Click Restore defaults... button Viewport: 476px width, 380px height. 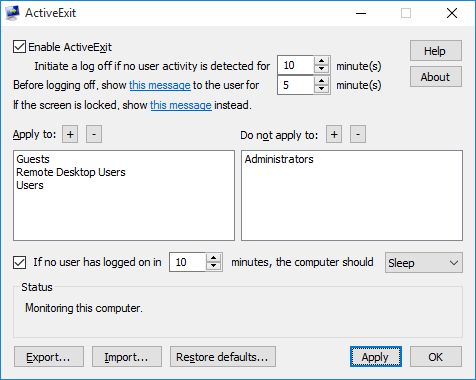click(x=223, y=357)
